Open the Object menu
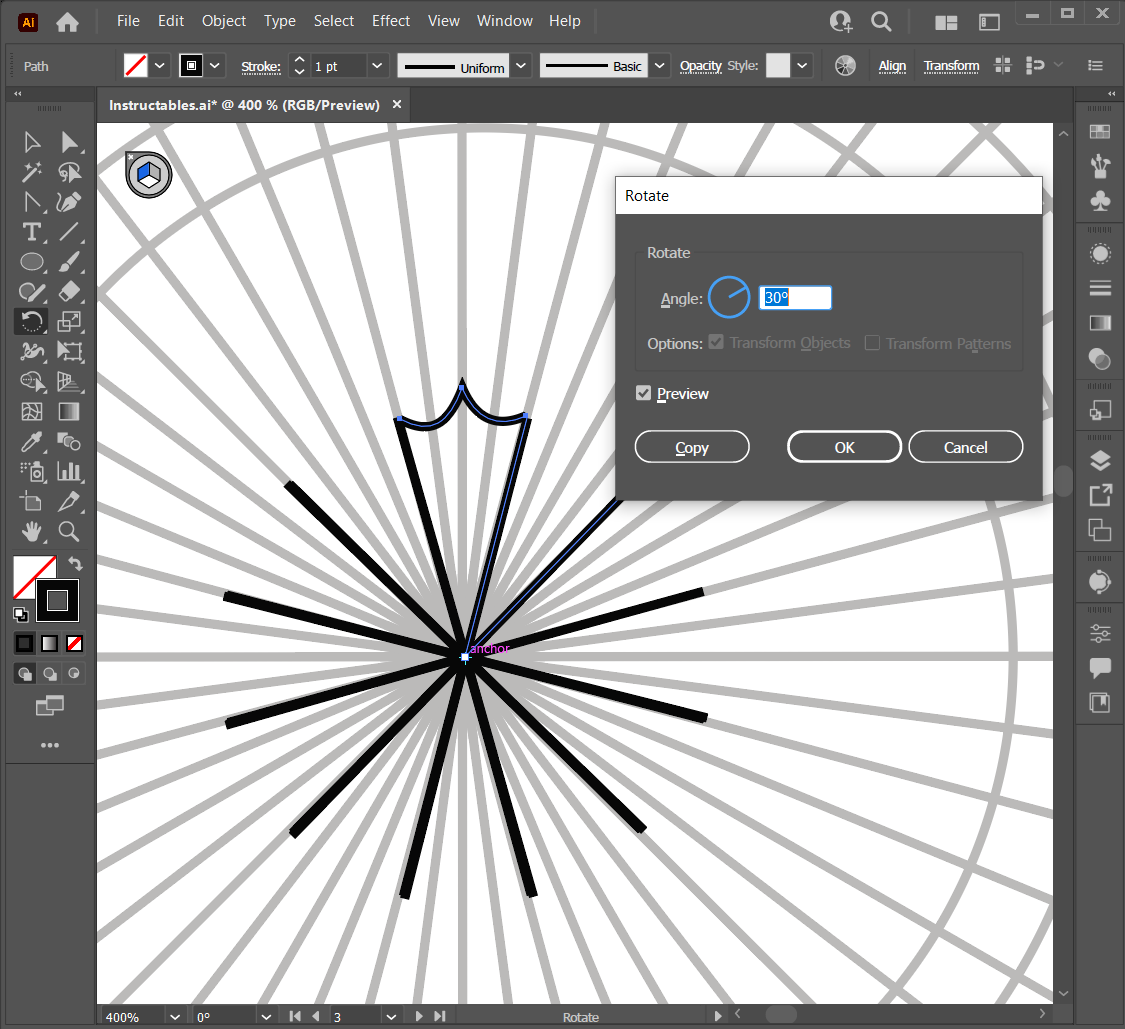 tap(224, 21)
